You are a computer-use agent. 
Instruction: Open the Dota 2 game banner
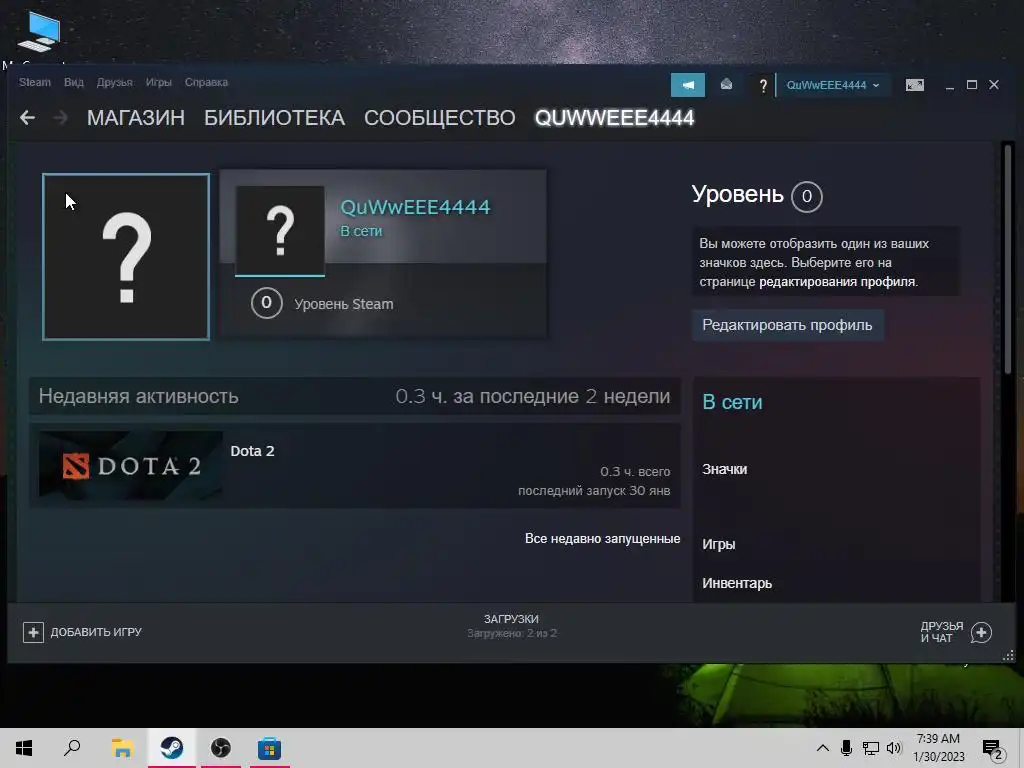click(x=131, y=466)
